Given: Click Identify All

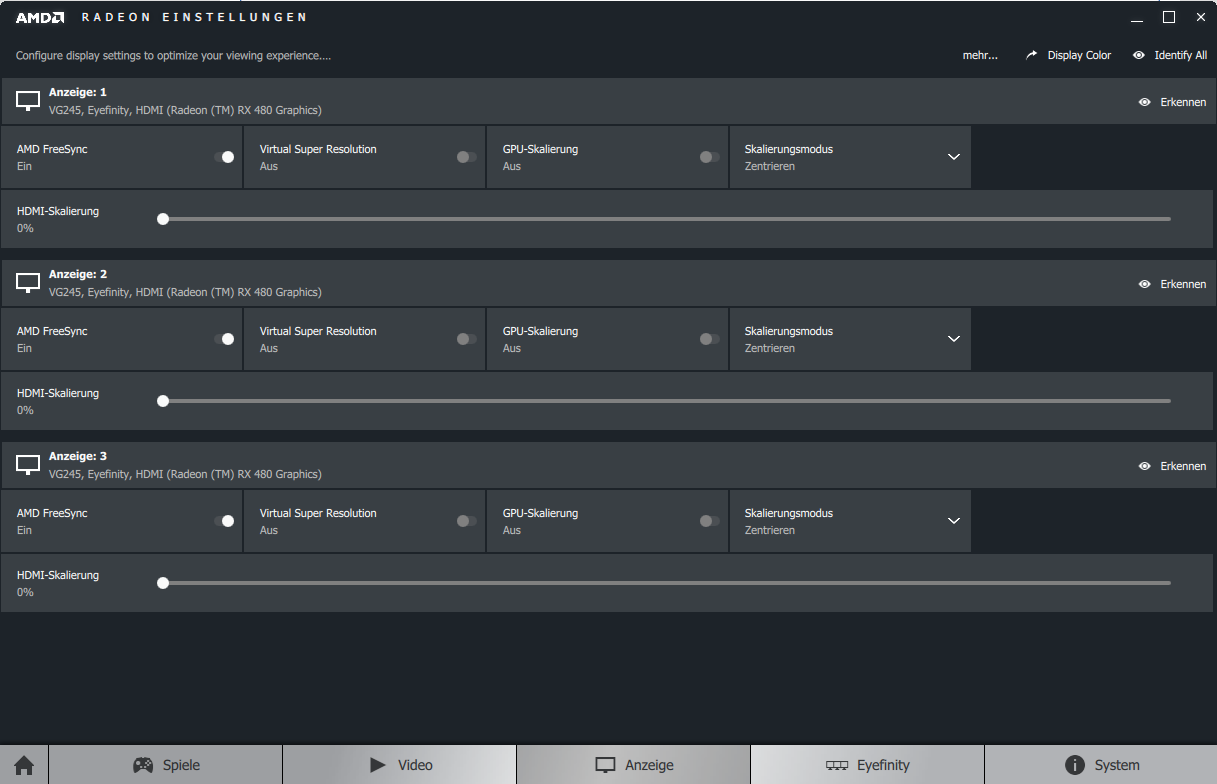Looking at the screenshot, I should 1170,55.
